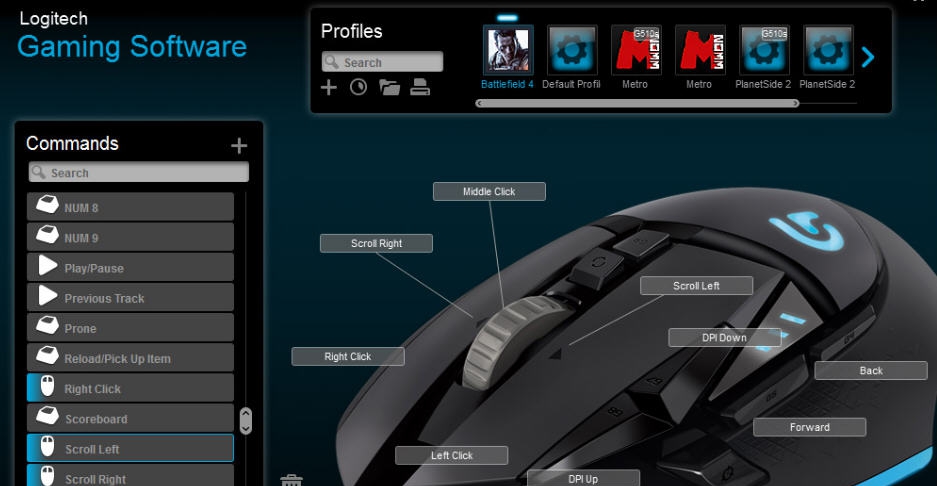Image resolution: width=937 pixels, height=486 pixels.
Task: Click the Scroll Left label on mouse
Action: coord(696,286)
